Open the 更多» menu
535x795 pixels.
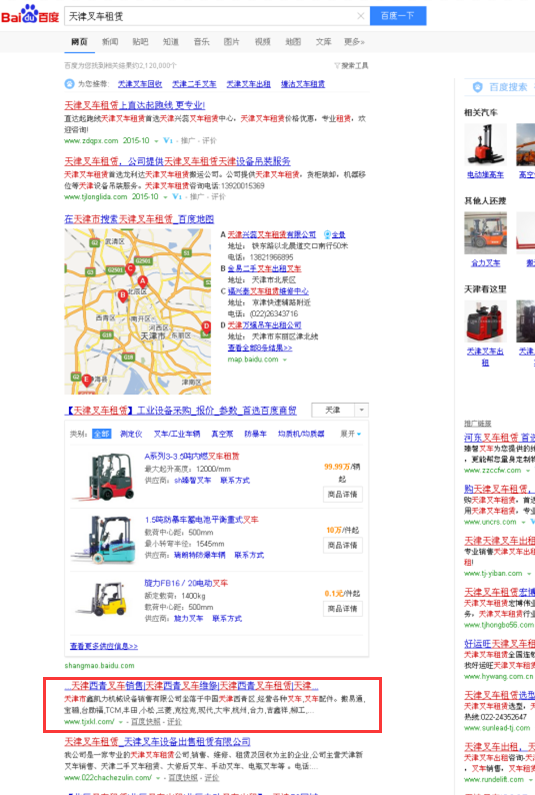354,42
